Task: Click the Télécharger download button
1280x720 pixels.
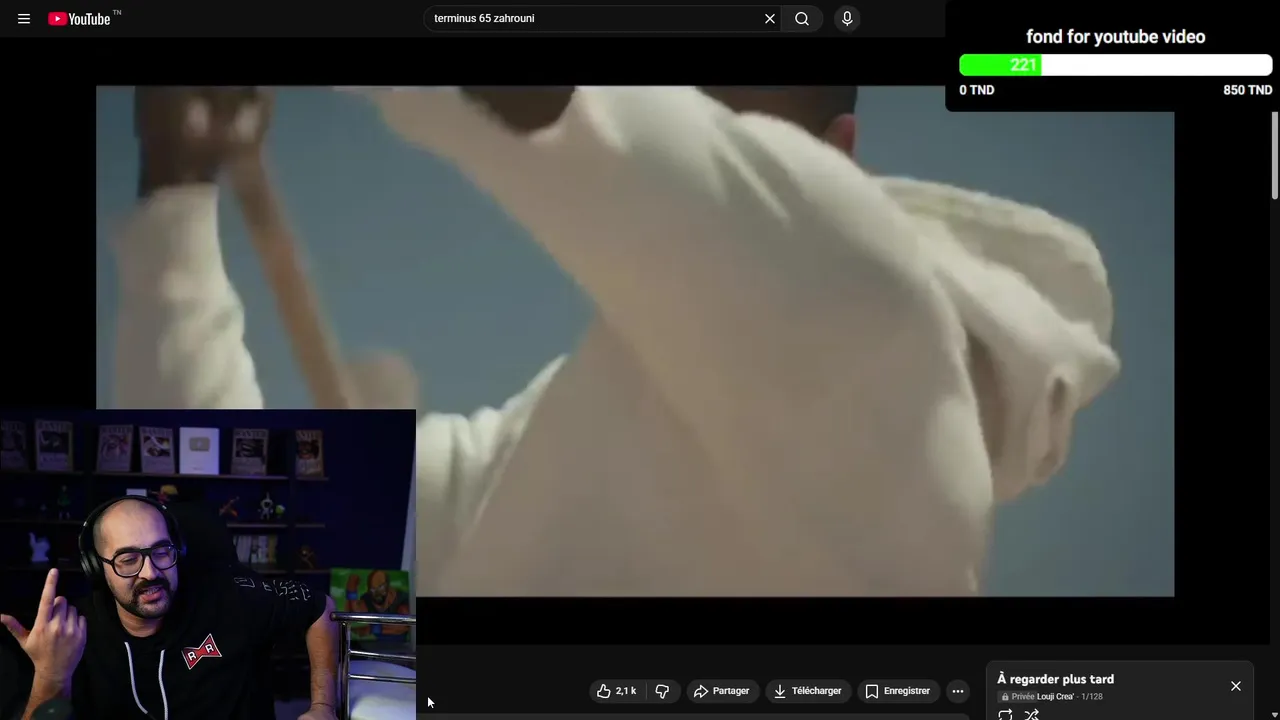Action: (x=807, y=691)
